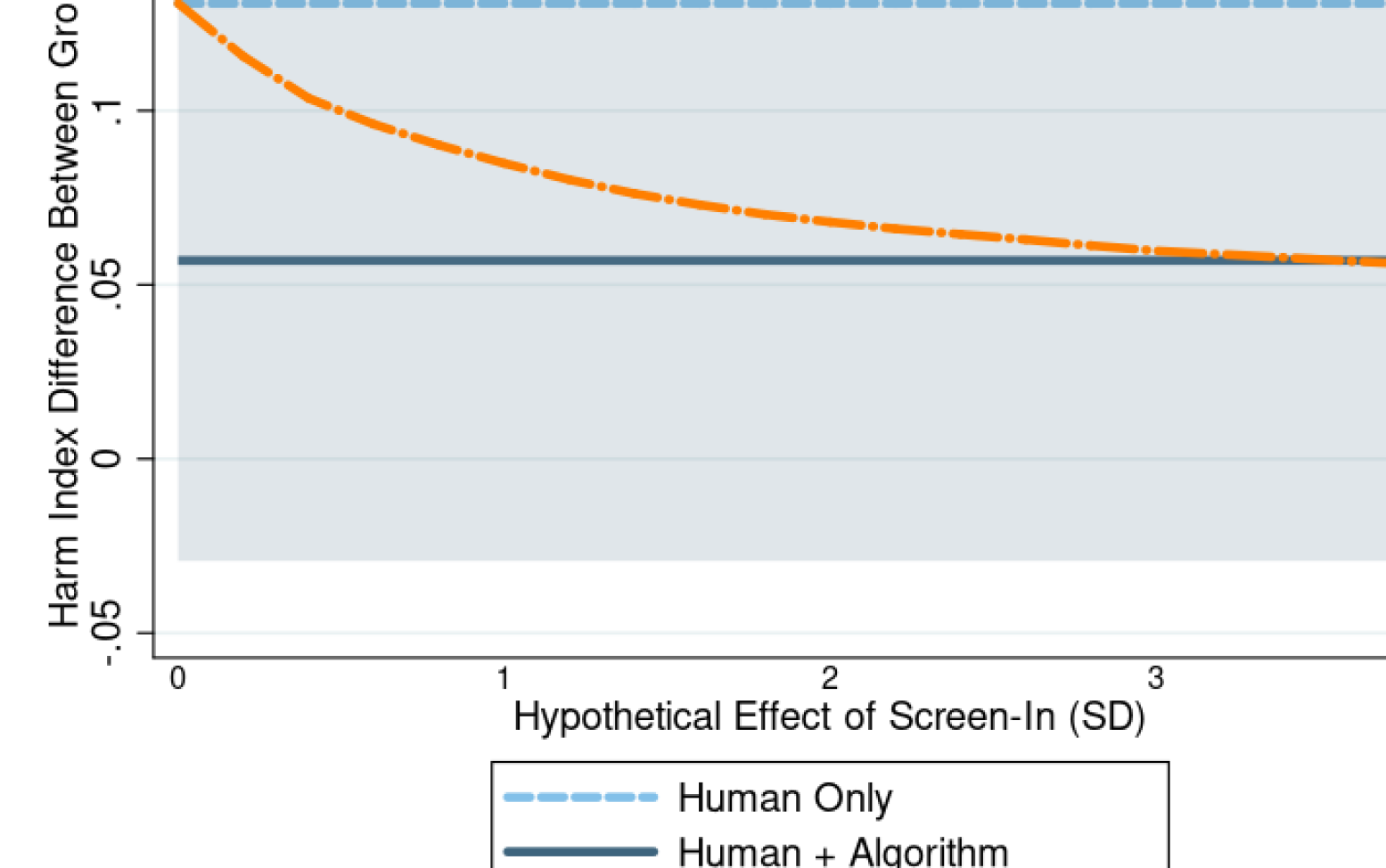Image resolution: width=1386 pixels, height=868 pixels.
Task: Click y-axis tick label -.05
Action: (107, 633)
